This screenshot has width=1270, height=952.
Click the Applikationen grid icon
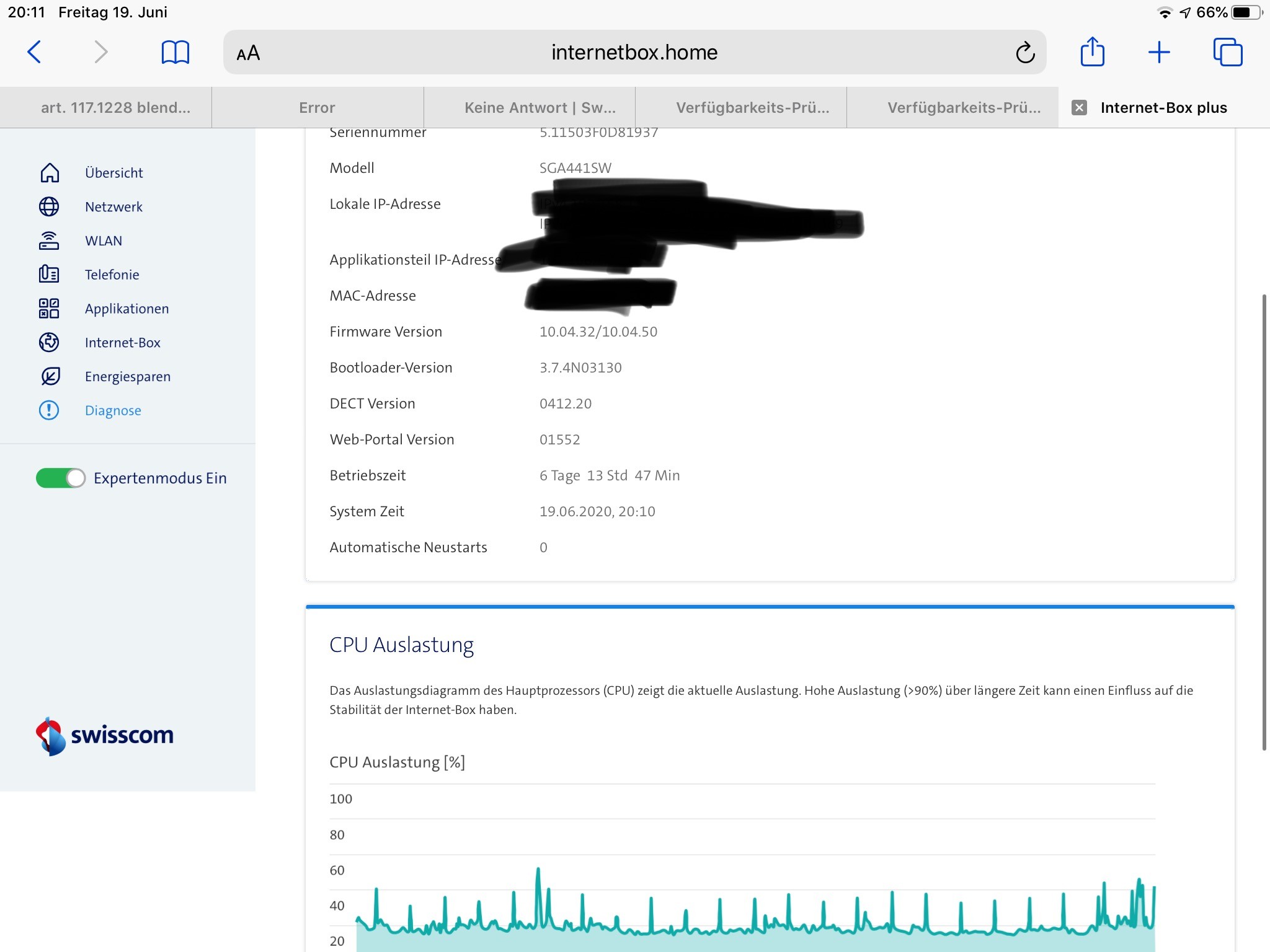click(x=50, y=309)
